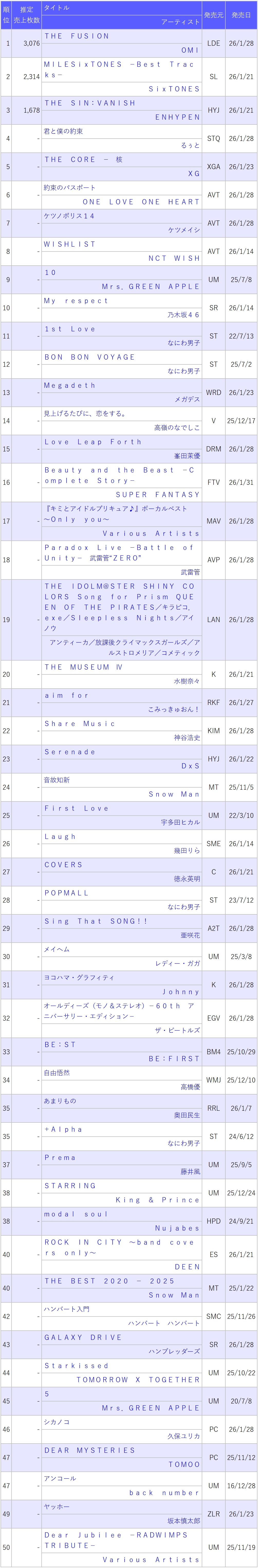The width and height of the screenshot is (258, 1568).
Task: Click artist 宇多田ヒカル
Action: point(181,822)
